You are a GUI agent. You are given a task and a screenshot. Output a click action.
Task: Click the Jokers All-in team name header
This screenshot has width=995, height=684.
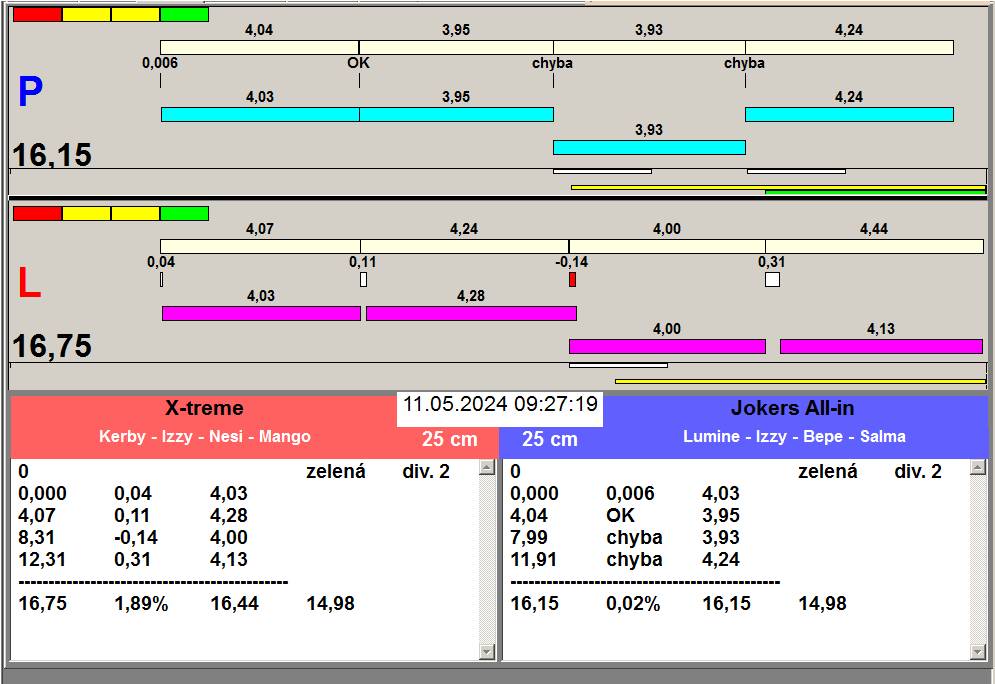point(793,408)
